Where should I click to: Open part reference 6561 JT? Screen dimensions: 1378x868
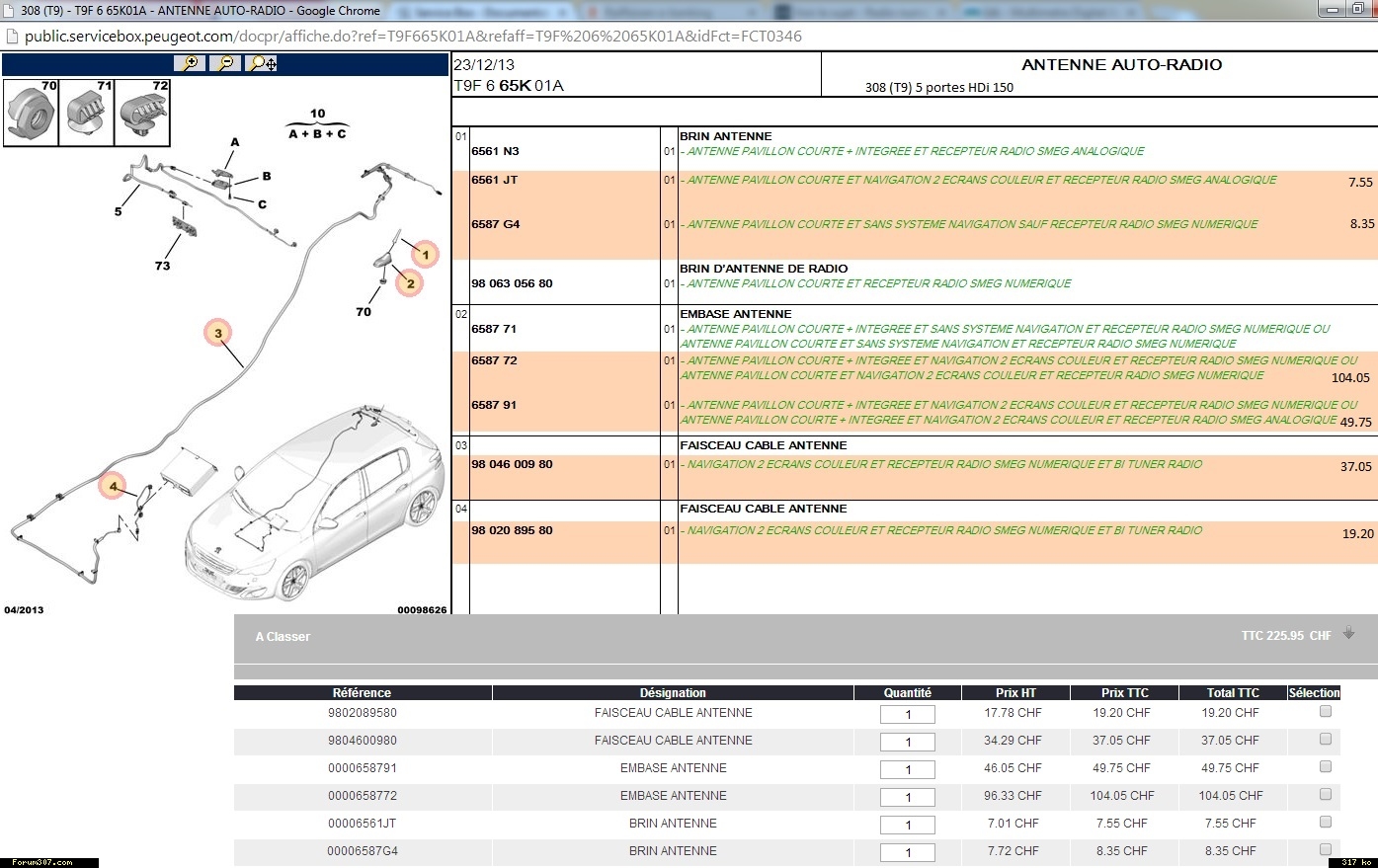tap(495, 181)
